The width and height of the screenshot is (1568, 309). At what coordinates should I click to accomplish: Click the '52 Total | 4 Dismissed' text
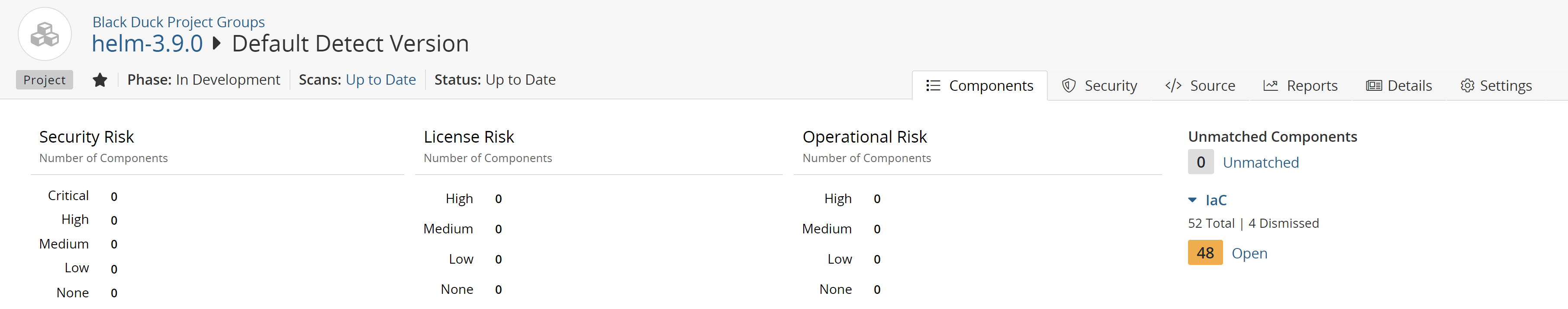pos(1253,223)
